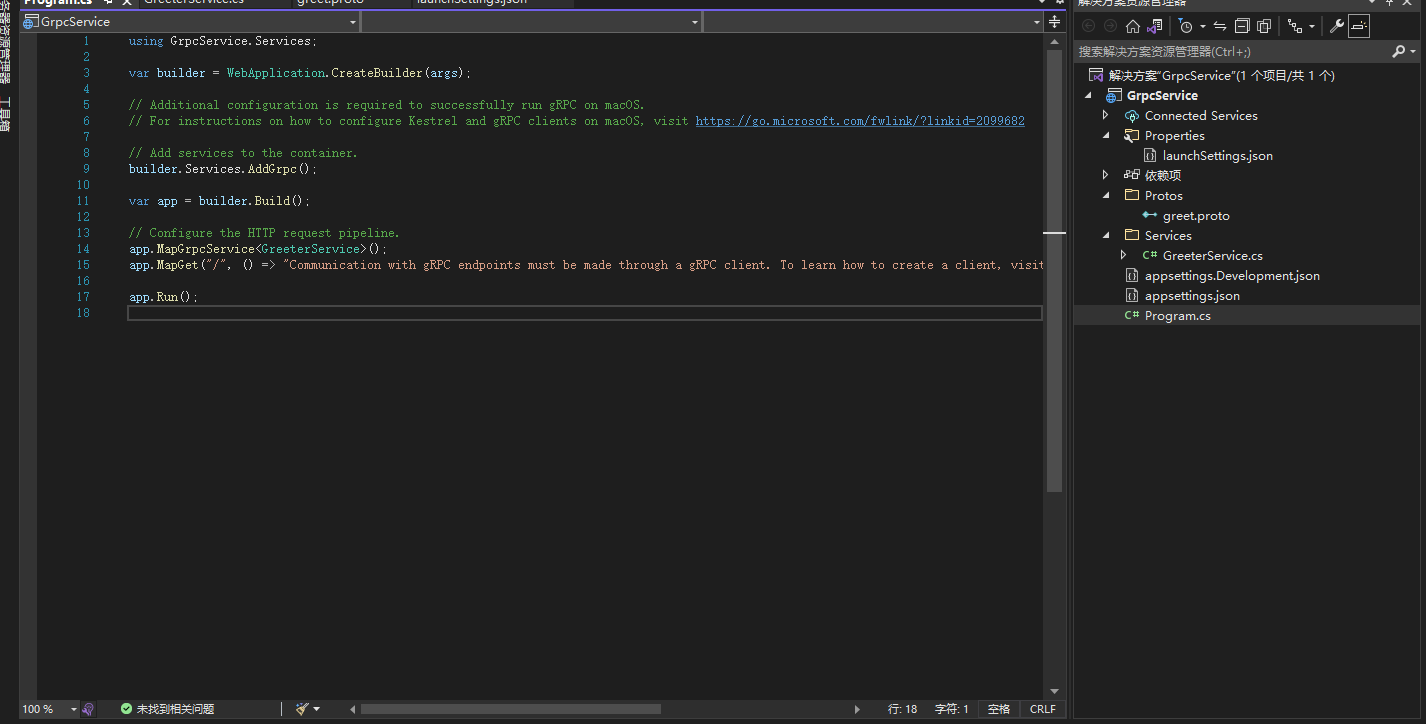
Task: Click 行: 18 line indicator
Action: (x=902, y=709)
